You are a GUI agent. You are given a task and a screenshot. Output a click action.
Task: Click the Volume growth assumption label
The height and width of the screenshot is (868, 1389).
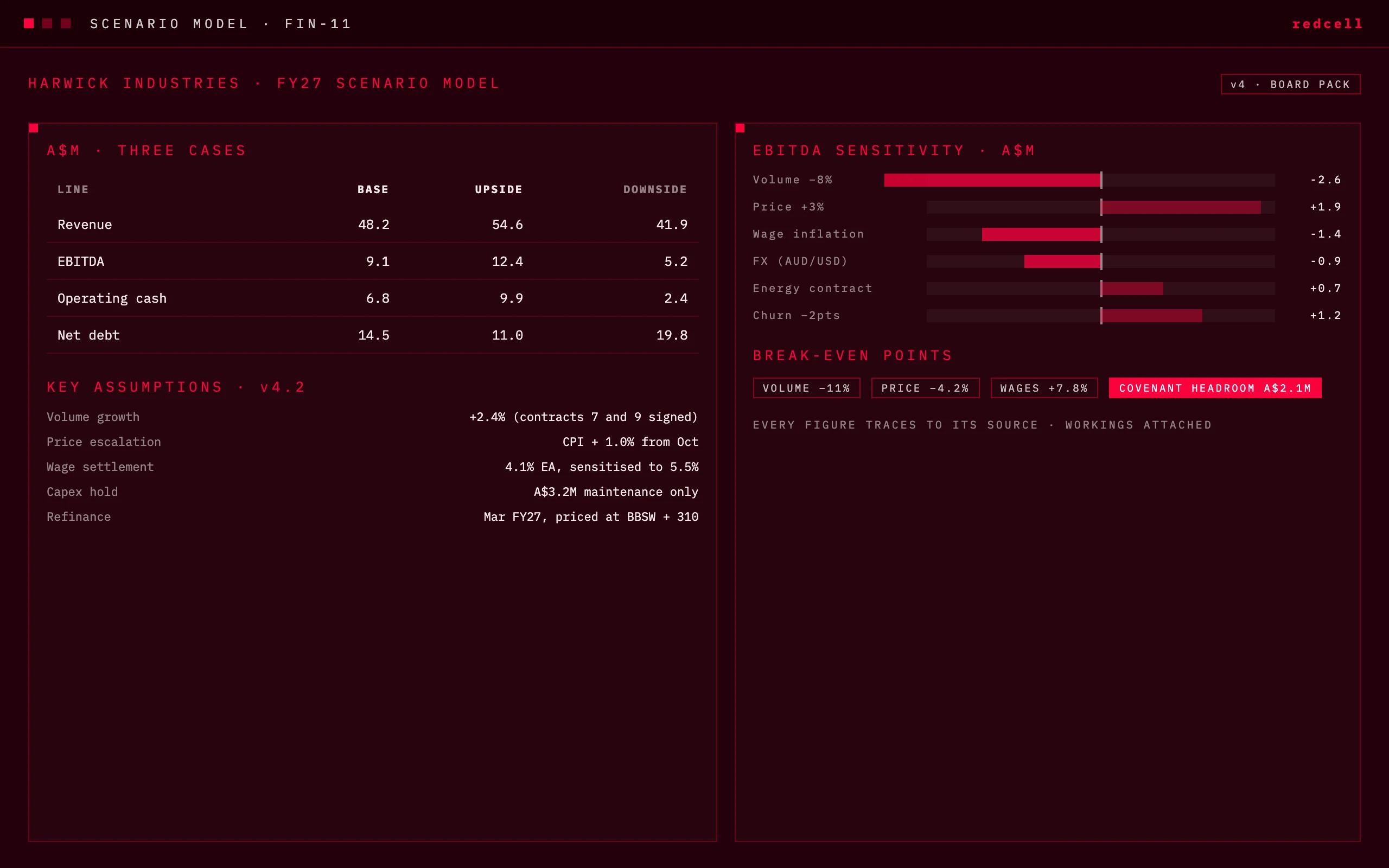pos(93,417)
